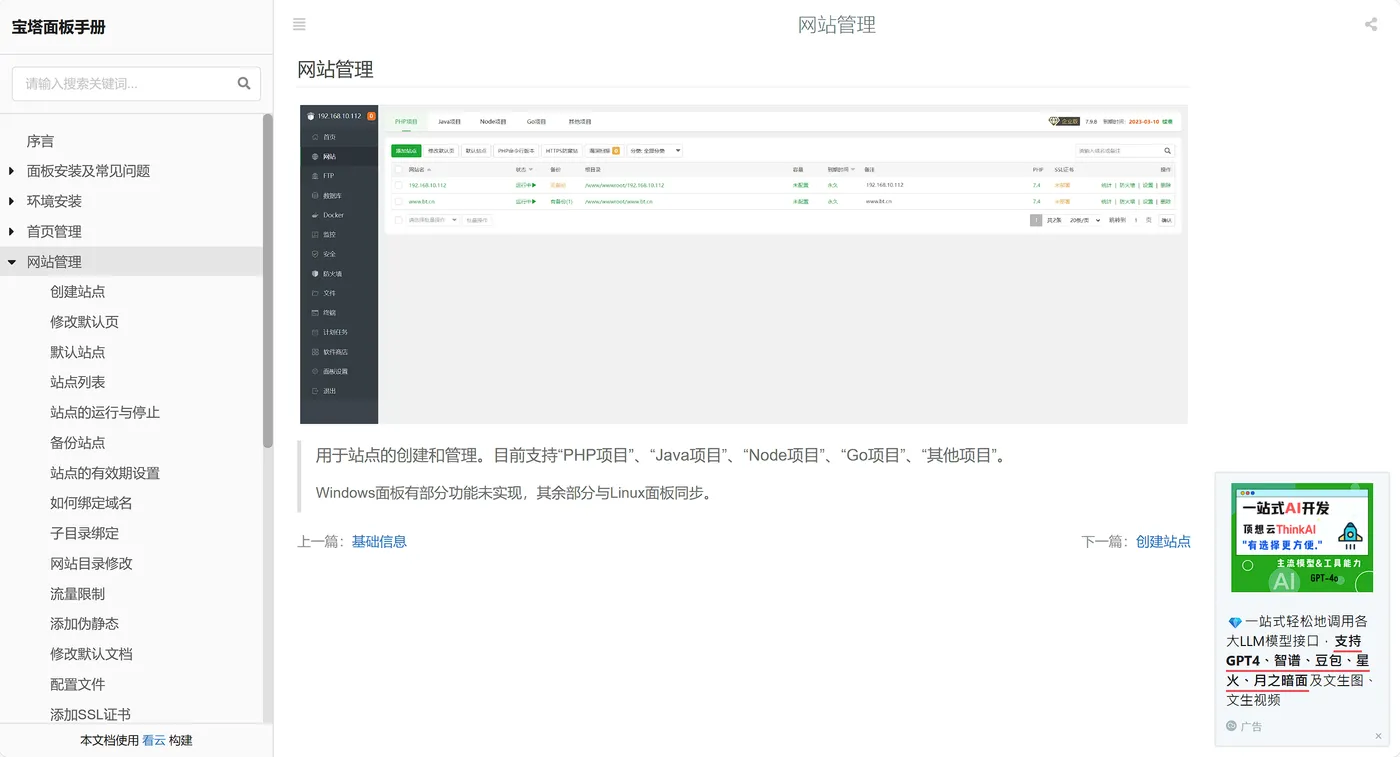
Task: Open the 配置文件 page
Action: point(77,684)
